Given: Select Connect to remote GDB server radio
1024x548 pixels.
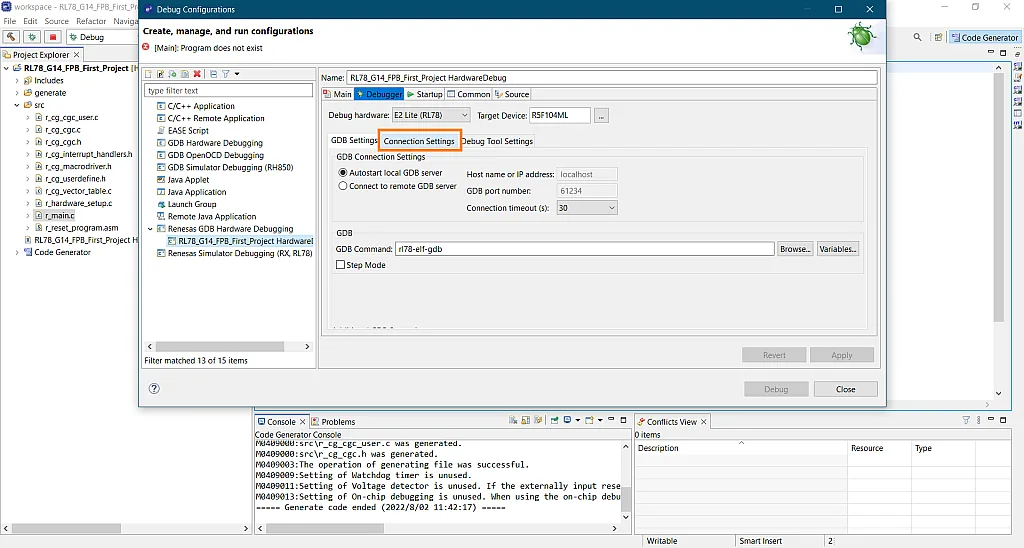Looking at the screenshot, I should [343, 186].
